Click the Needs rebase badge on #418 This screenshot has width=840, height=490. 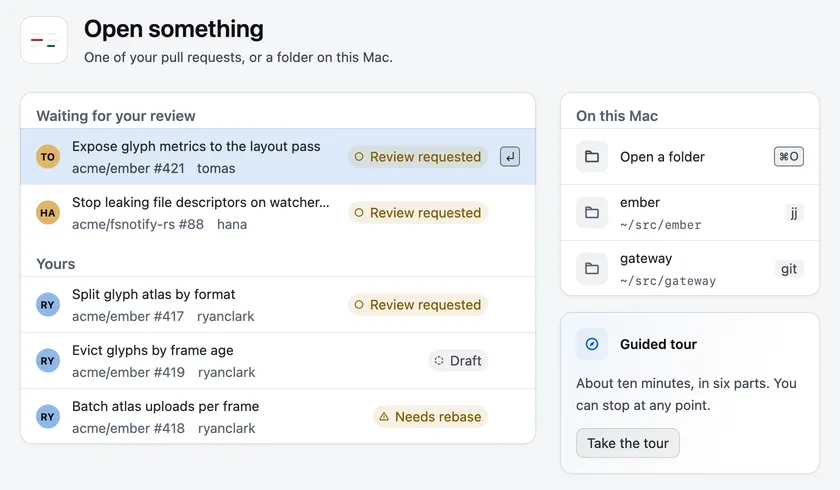[x=430, y=417]
